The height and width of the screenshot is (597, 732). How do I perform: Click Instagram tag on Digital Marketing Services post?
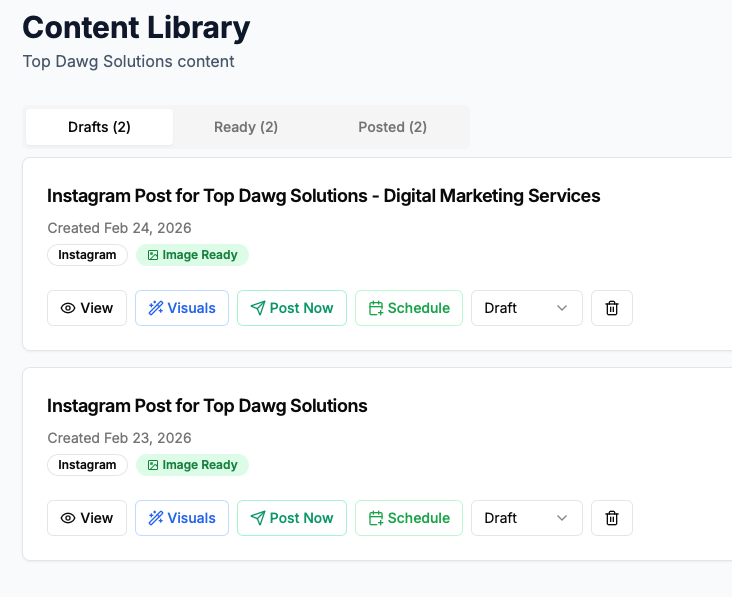click(x=87, y=255)
